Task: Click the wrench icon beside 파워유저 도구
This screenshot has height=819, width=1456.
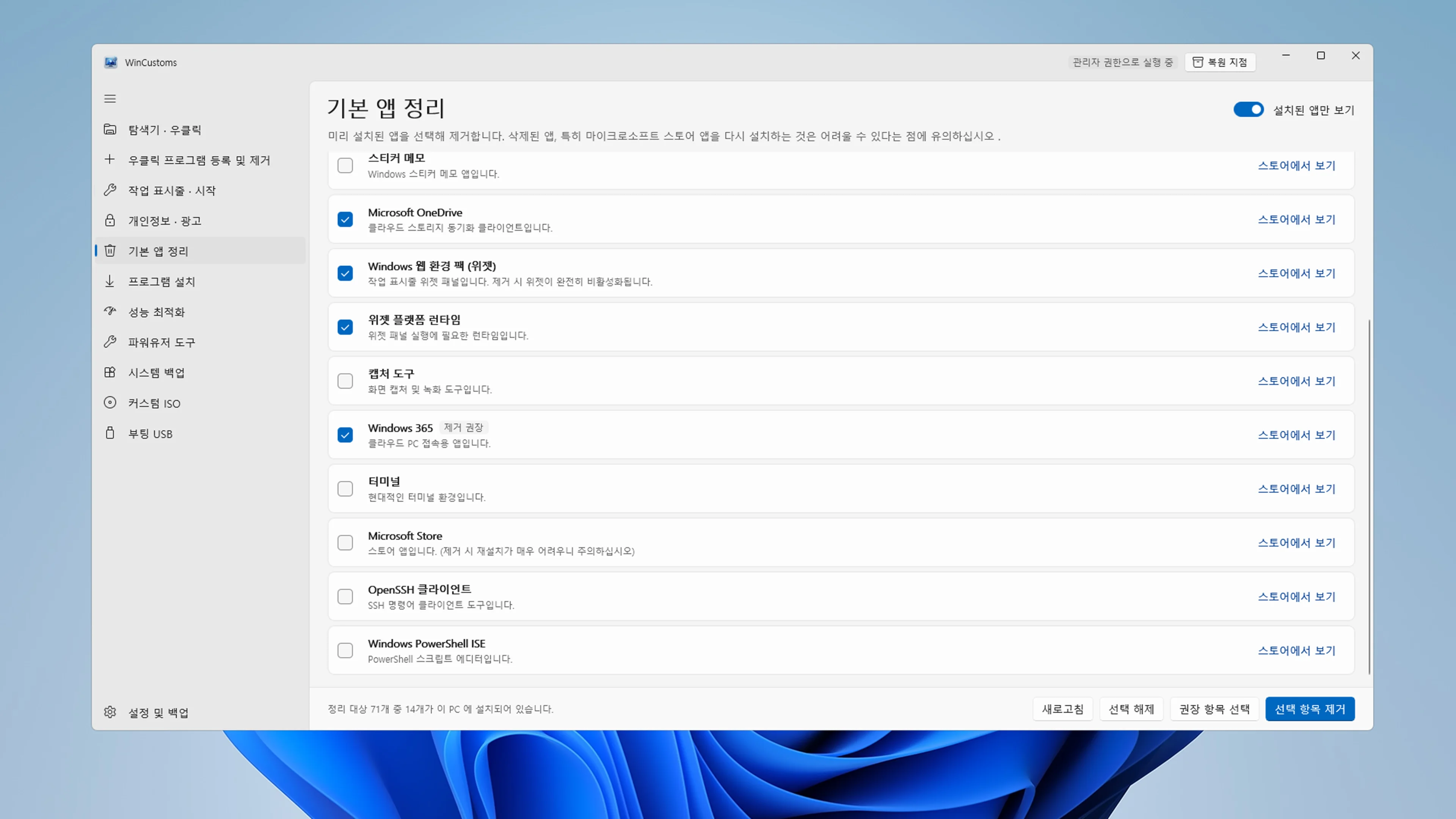Action: click(110, 341)
